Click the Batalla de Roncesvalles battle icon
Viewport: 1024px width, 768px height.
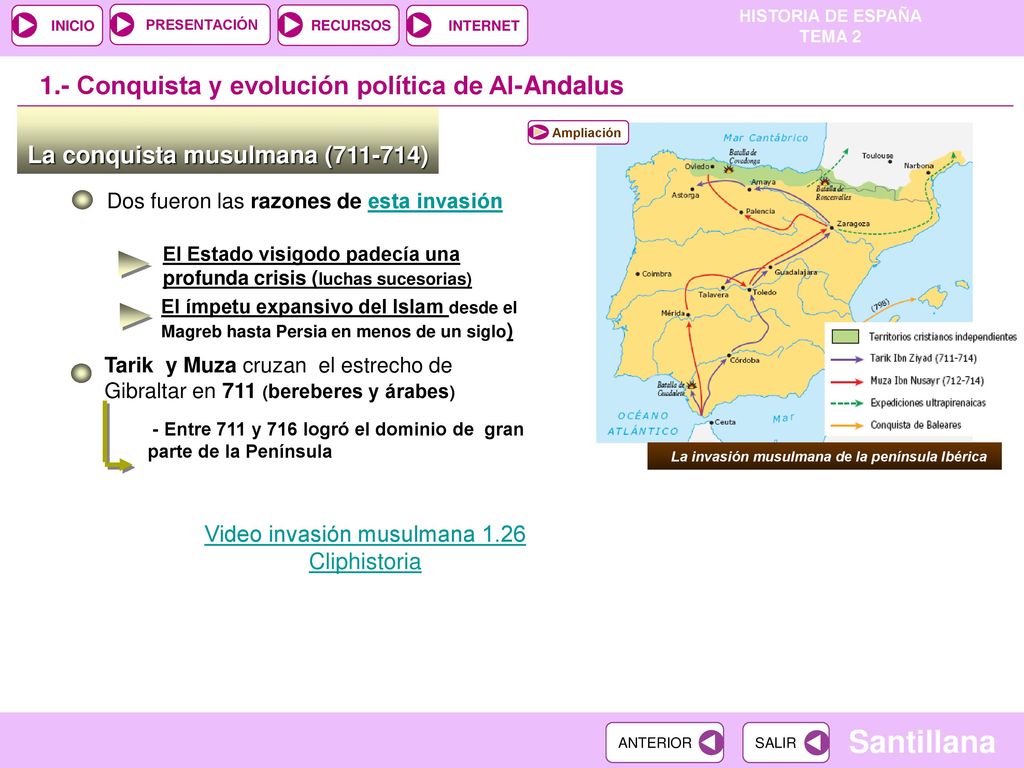(x=824, y=180)
